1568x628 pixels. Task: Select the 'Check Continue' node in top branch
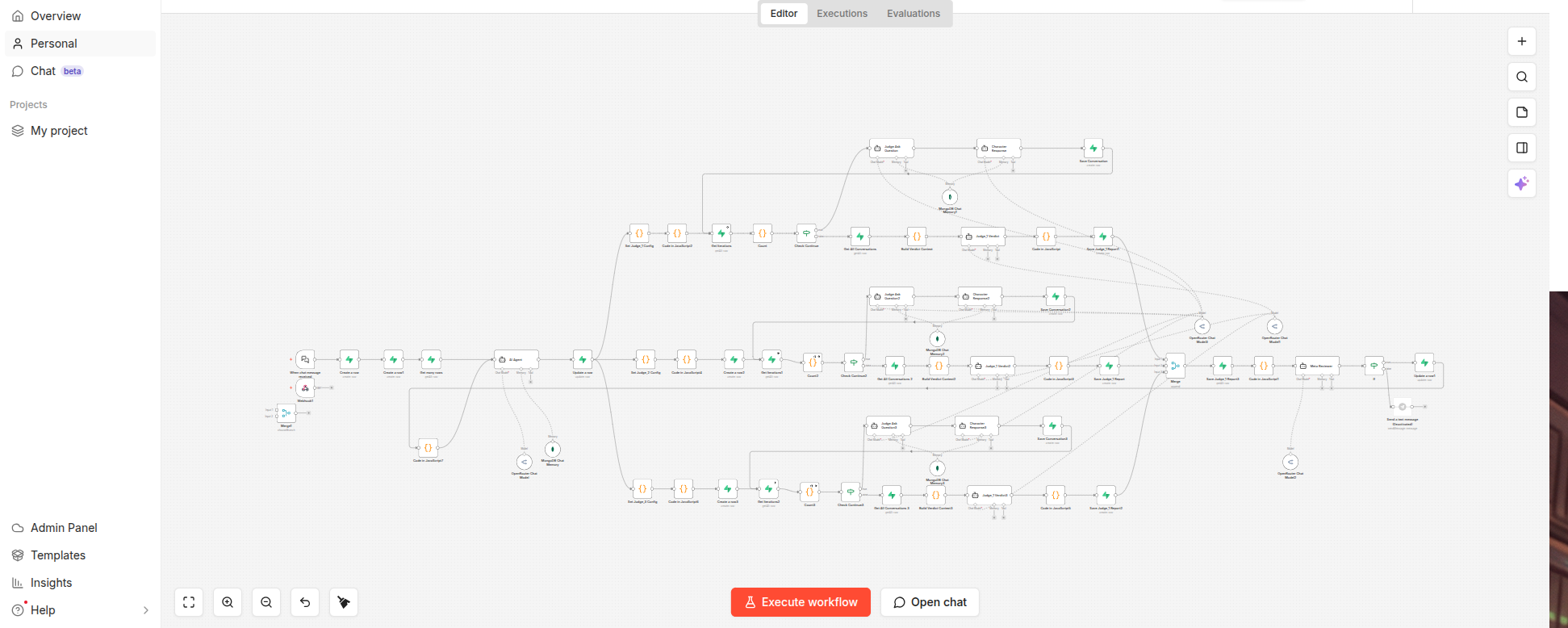806,233
